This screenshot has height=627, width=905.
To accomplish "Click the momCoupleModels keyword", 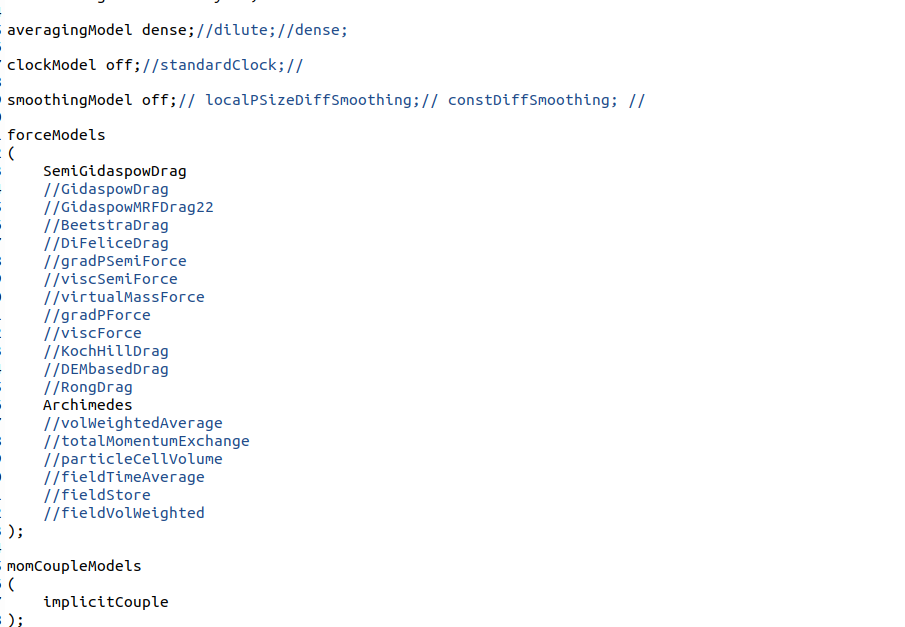I will [74, 566].
